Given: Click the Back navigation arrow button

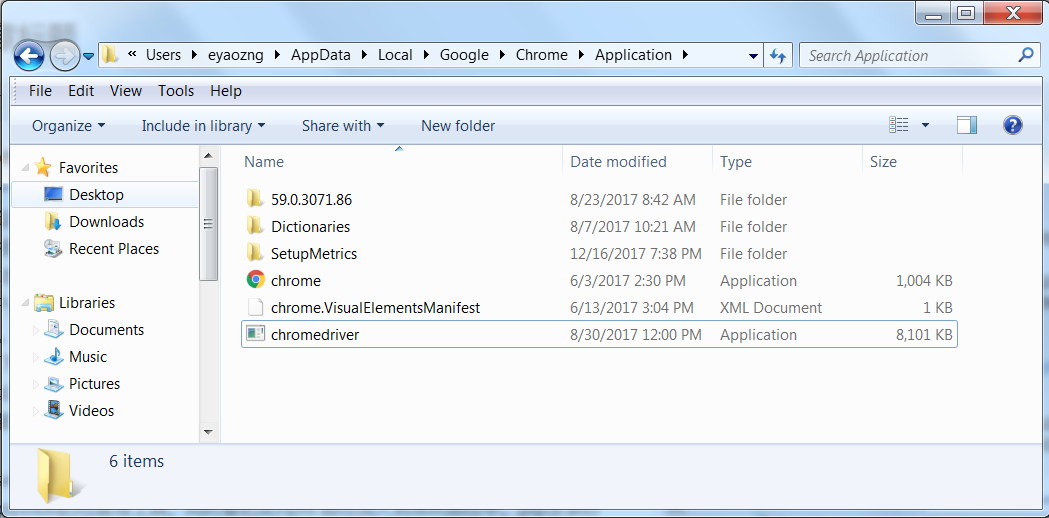Looking at the screenshot, I should coord(29,57).
